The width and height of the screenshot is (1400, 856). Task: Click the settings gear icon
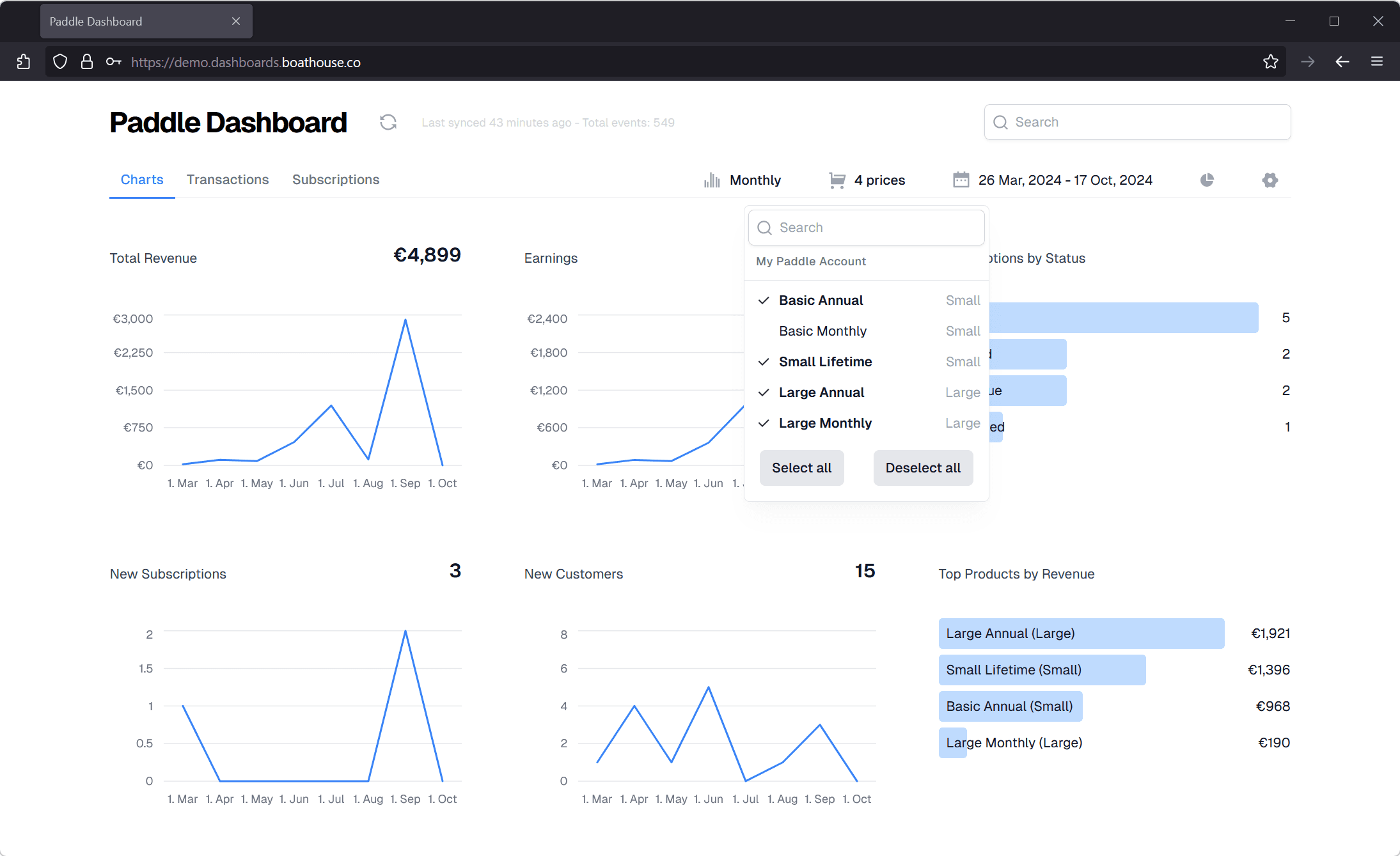pos(1270,180)
